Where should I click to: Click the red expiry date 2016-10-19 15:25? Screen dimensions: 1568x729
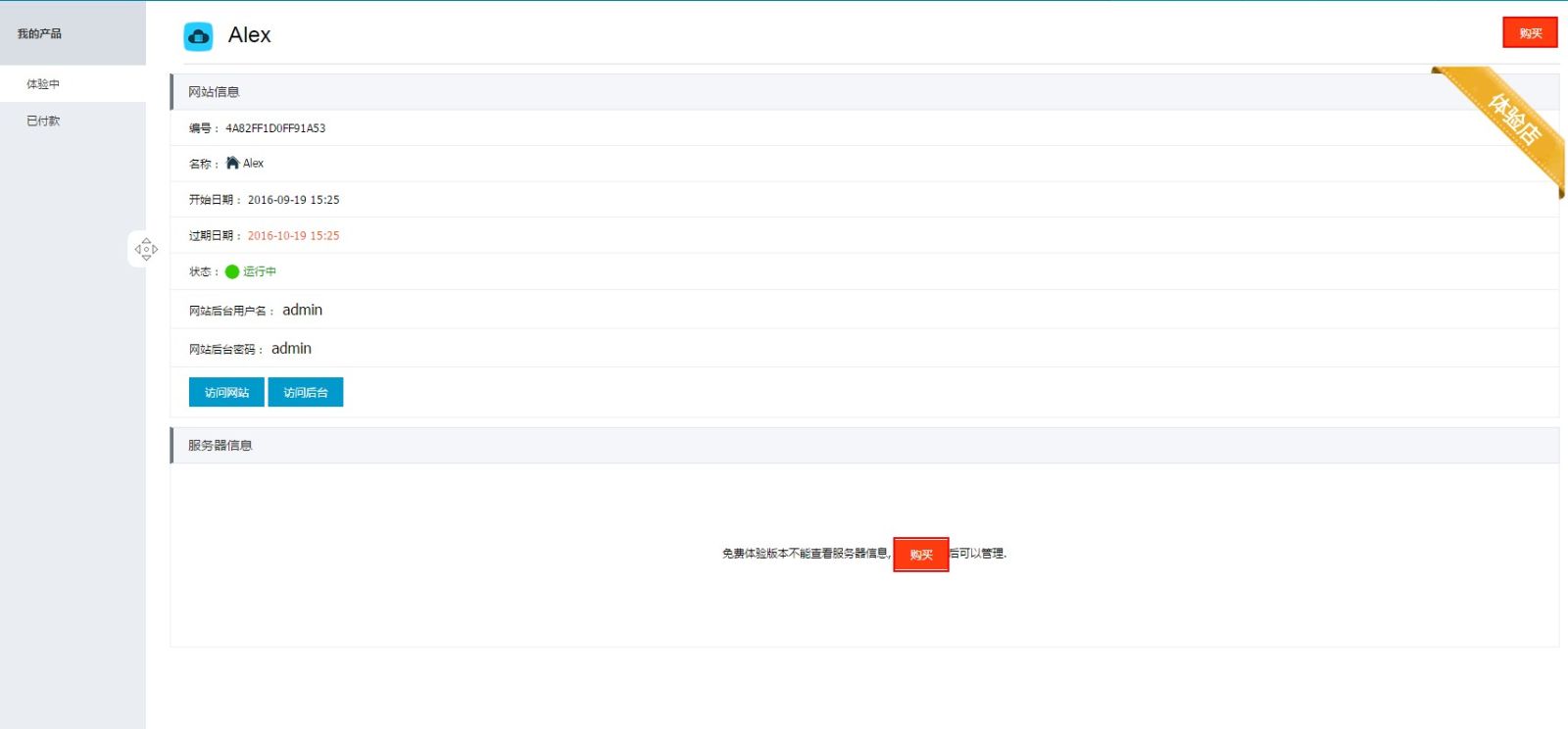click(x=293, y=236)
